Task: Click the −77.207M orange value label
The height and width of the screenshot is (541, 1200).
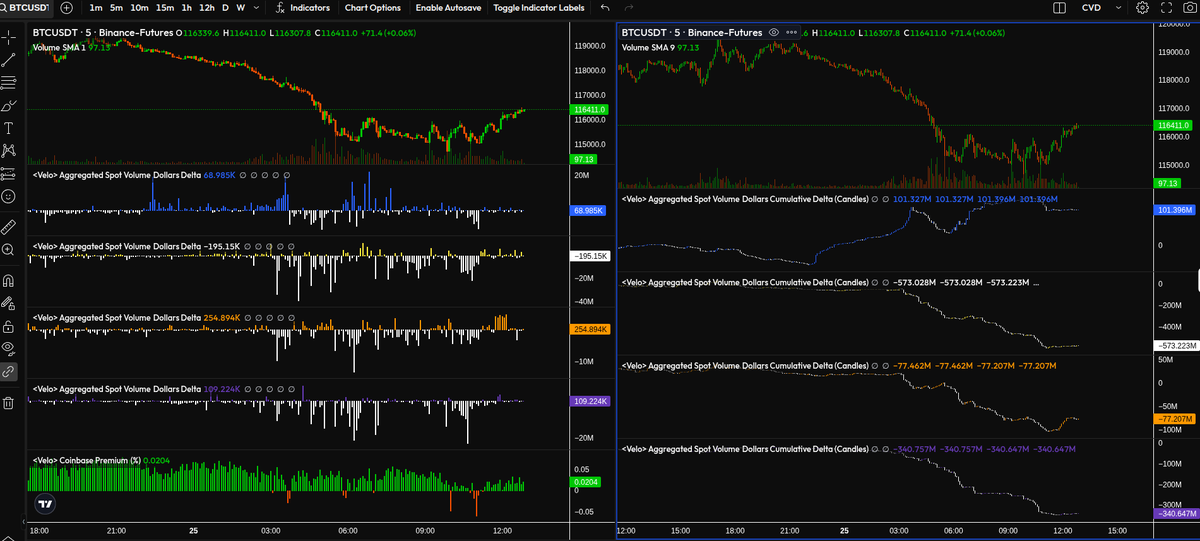Action: [1172, 418]
